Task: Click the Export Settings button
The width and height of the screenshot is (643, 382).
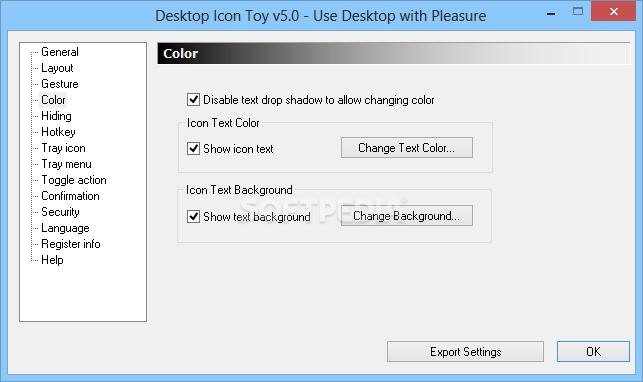Action: pos(465,352)
